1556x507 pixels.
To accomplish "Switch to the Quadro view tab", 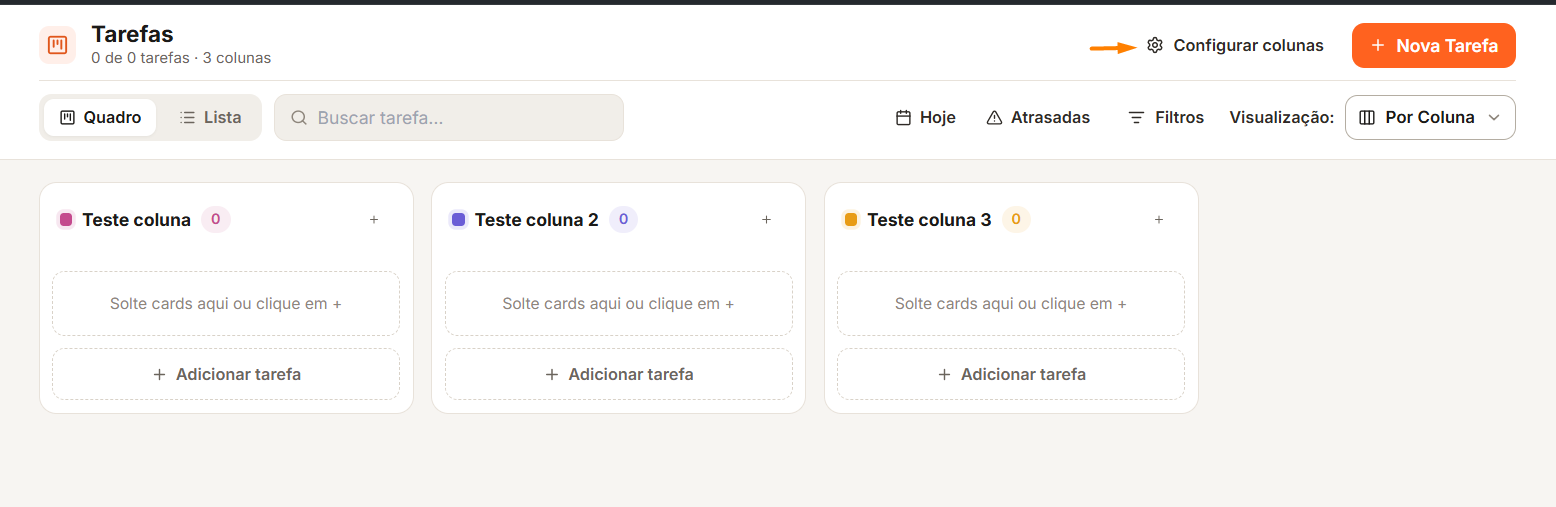I will 100,118.
